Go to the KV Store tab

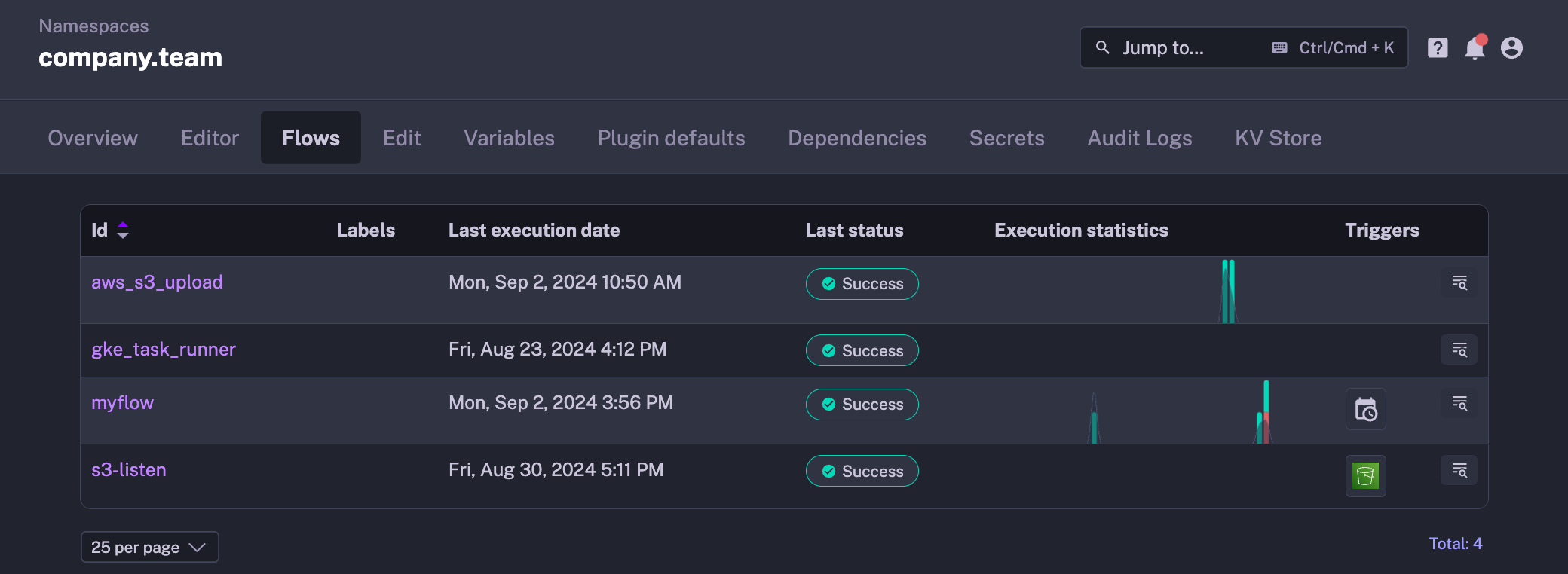click(x=1278, y=138)
